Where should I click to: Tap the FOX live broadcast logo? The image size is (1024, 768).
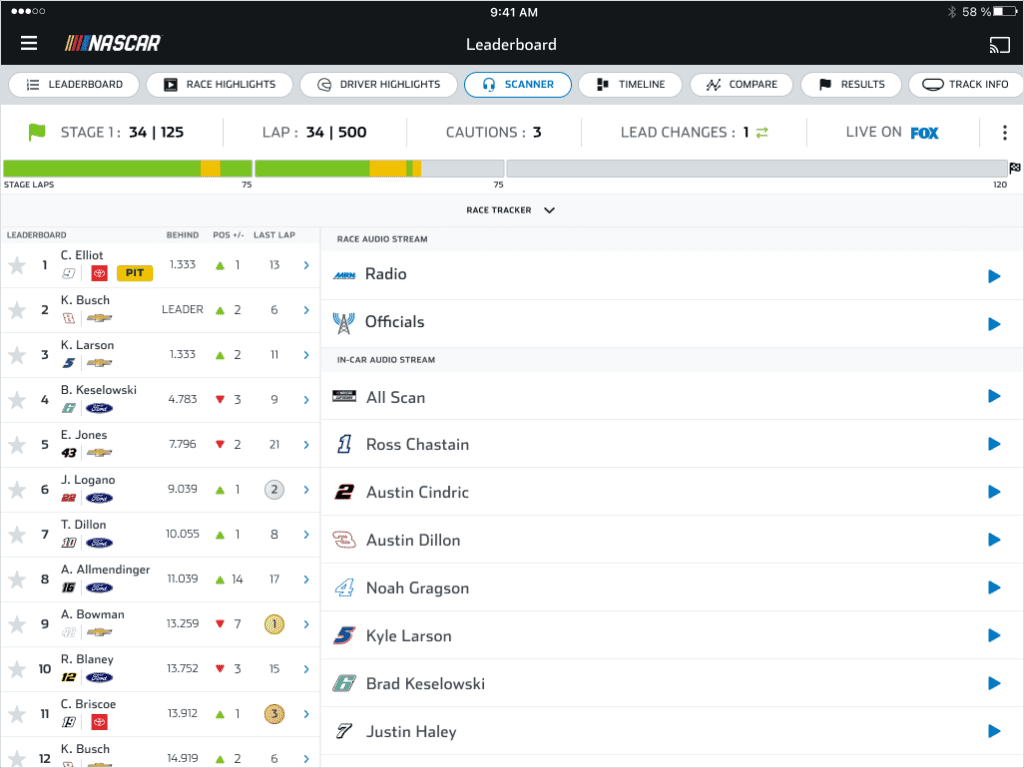point(924,133)
